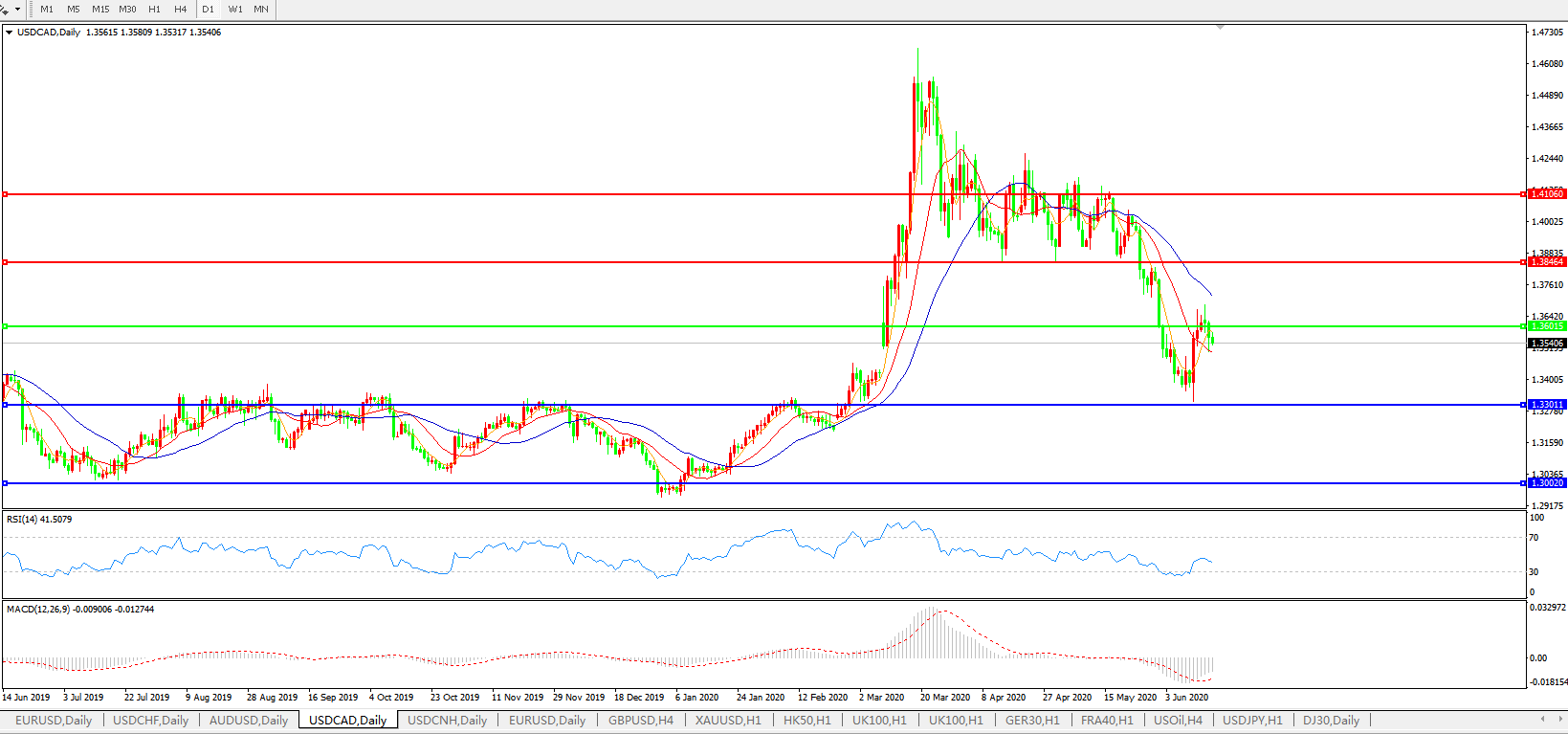
Task: Toggle the D1 daily timeframe
Action: point(208,9)
